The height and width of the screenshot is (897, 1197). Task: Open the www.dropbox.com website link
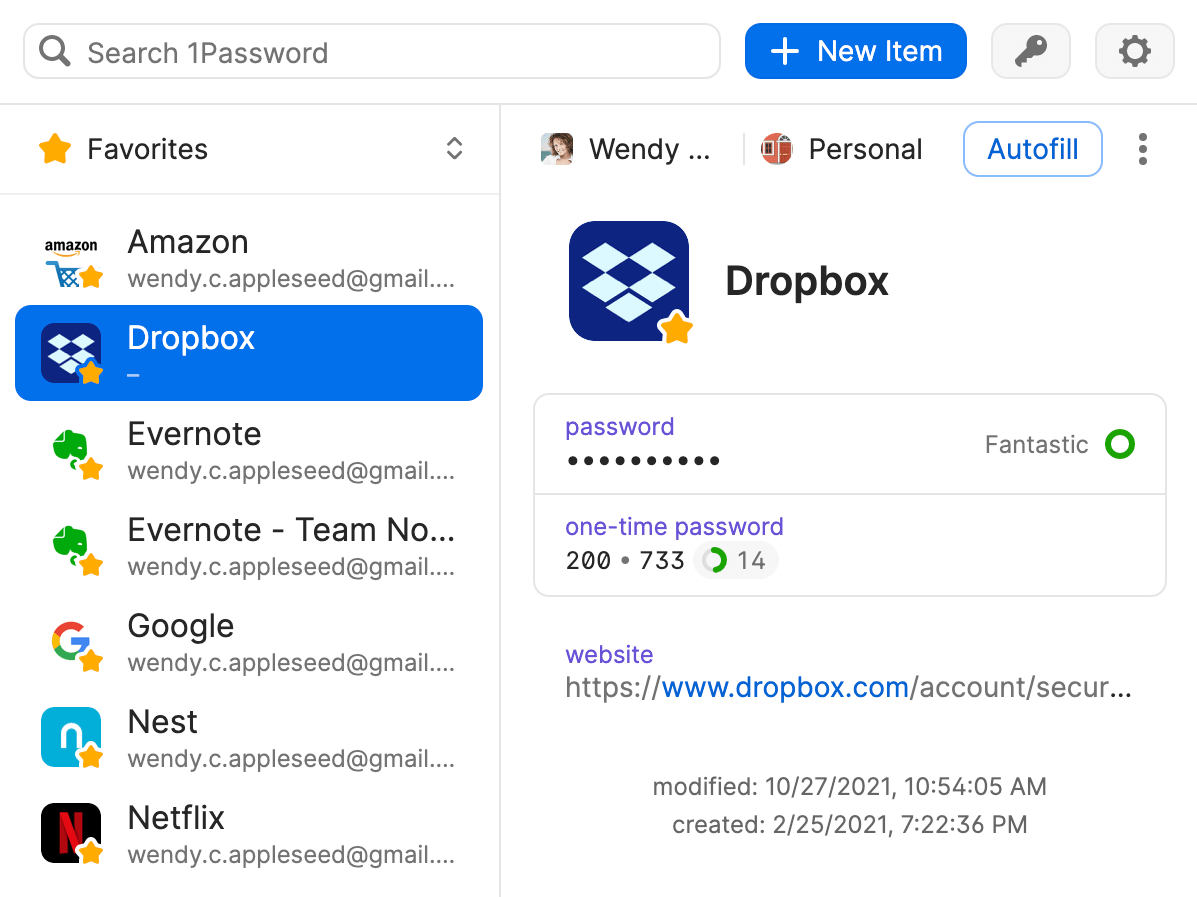tap(785, 687)
